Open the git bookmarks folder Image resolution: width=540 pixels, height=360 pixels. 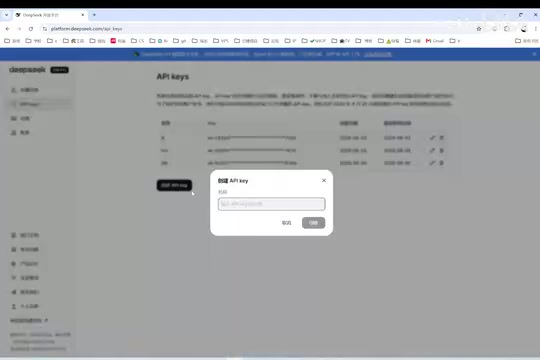(x=179, y=41)
